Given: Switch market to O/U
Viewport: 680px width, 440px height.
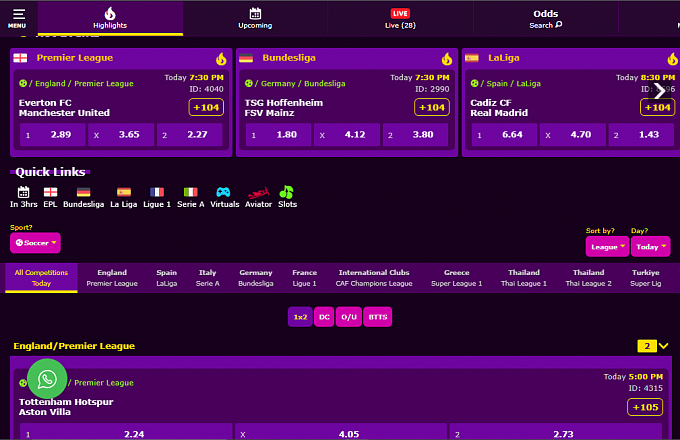Looking at the screenshot, I should click(x=349, y=317).
